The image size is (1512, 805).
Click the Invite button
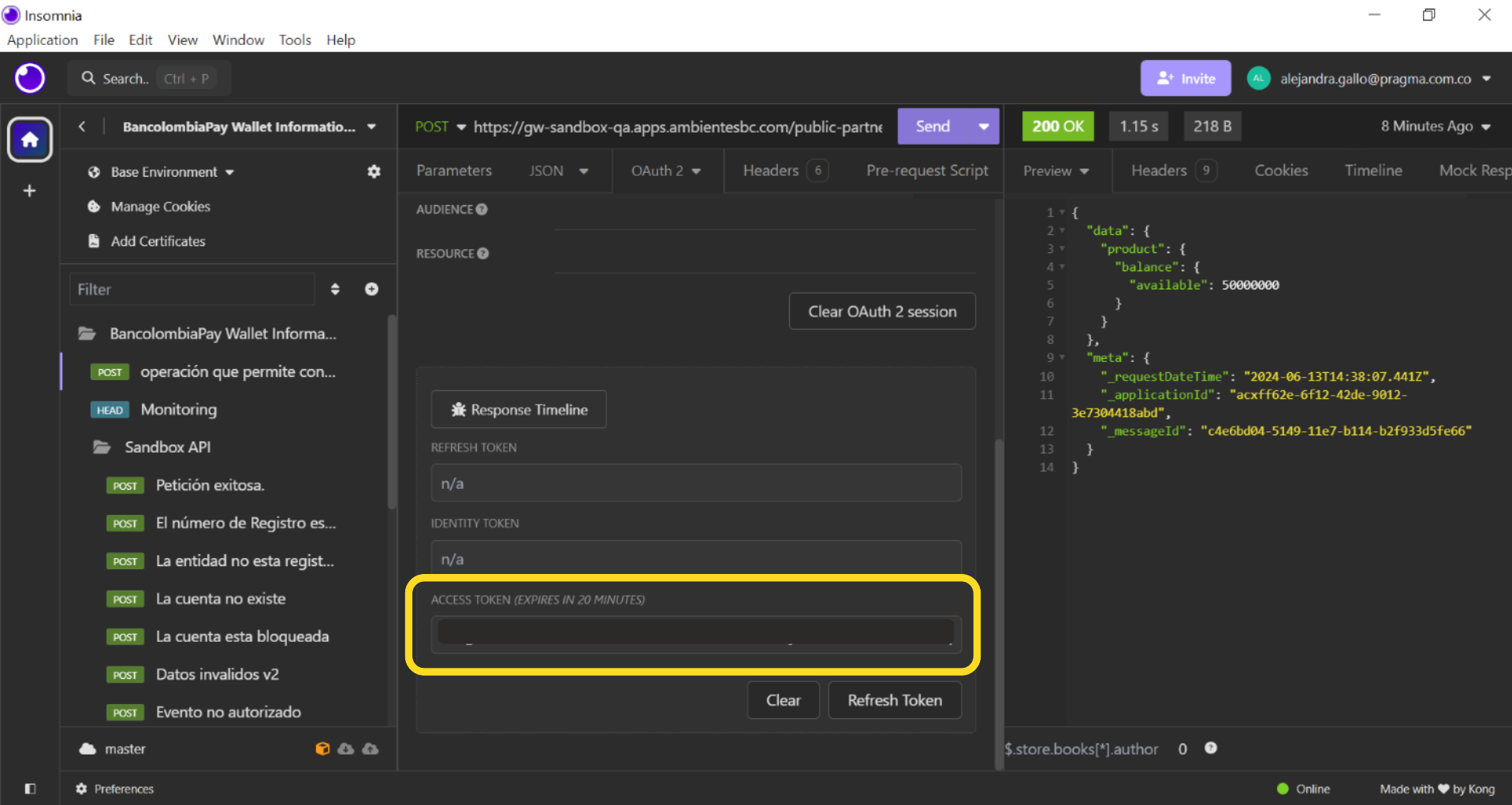[1186, 78]
